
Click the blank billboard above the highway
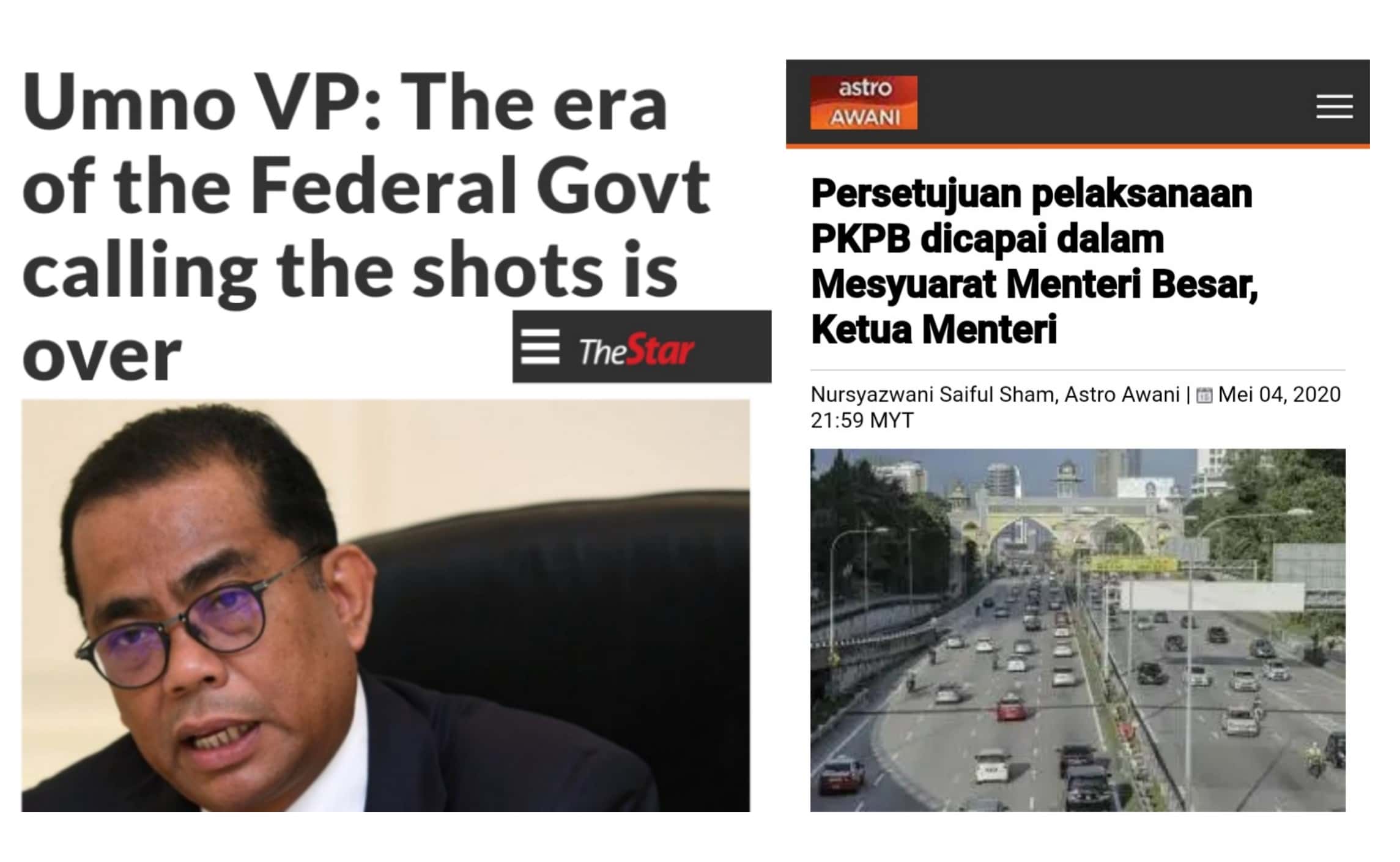pos(1211,596)
